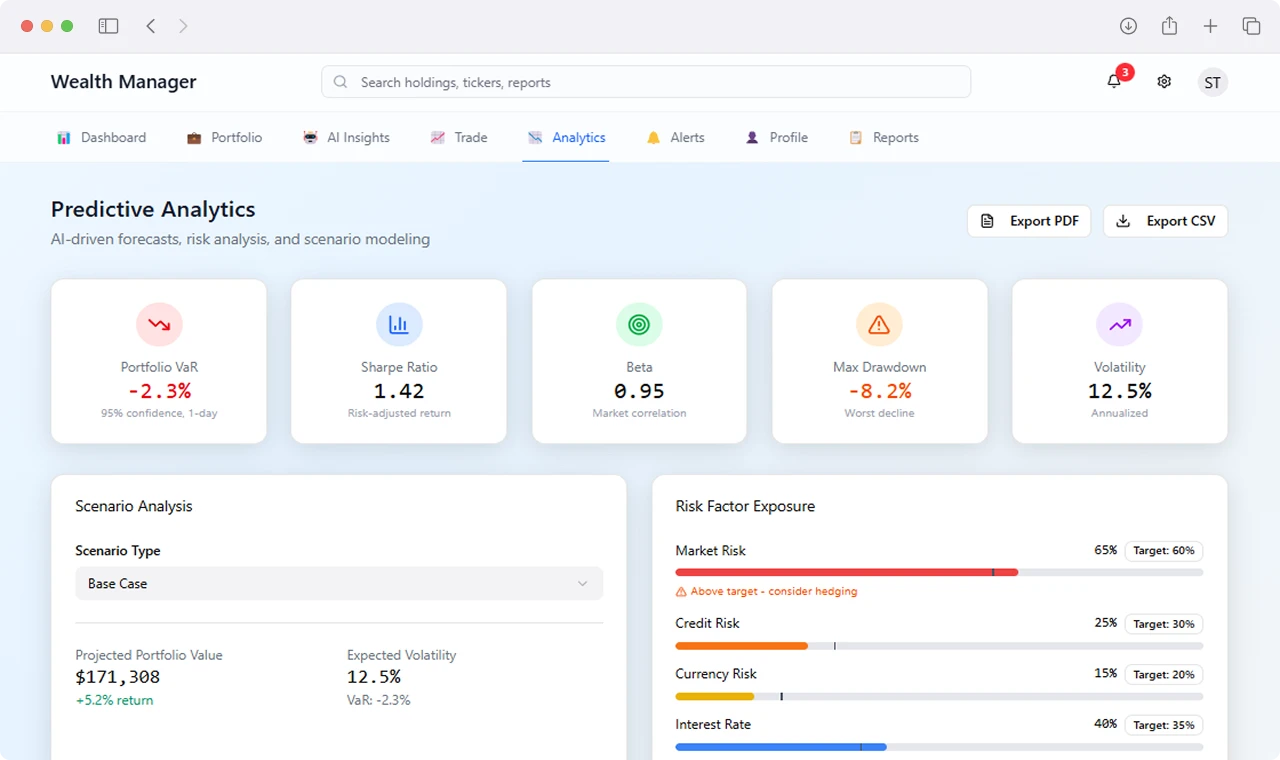Open the Trade tab

[459, 137]
